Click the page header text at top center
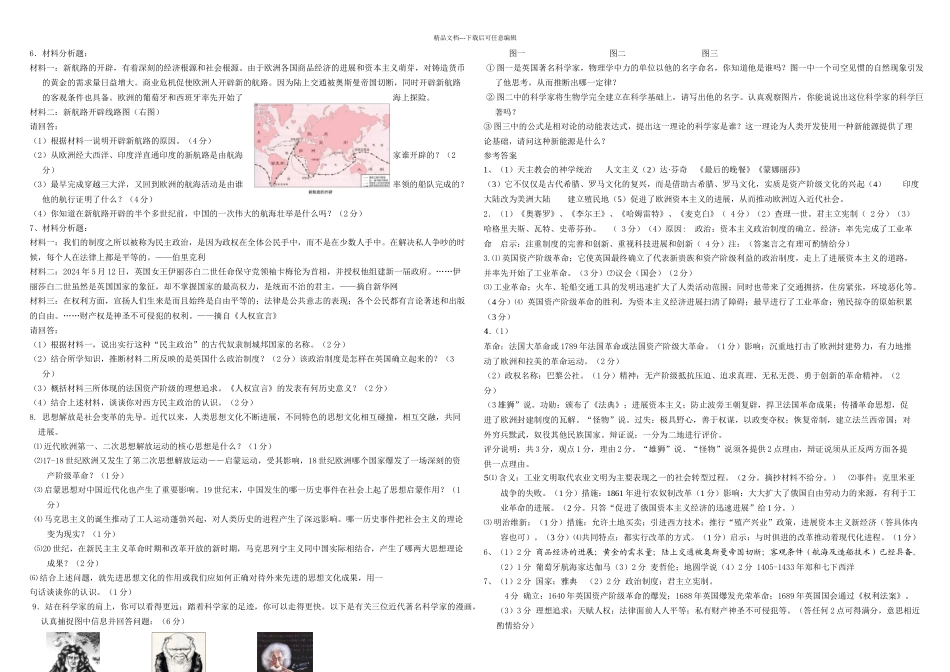This screenshot has width=950, height=672. (x=475, y=38)
